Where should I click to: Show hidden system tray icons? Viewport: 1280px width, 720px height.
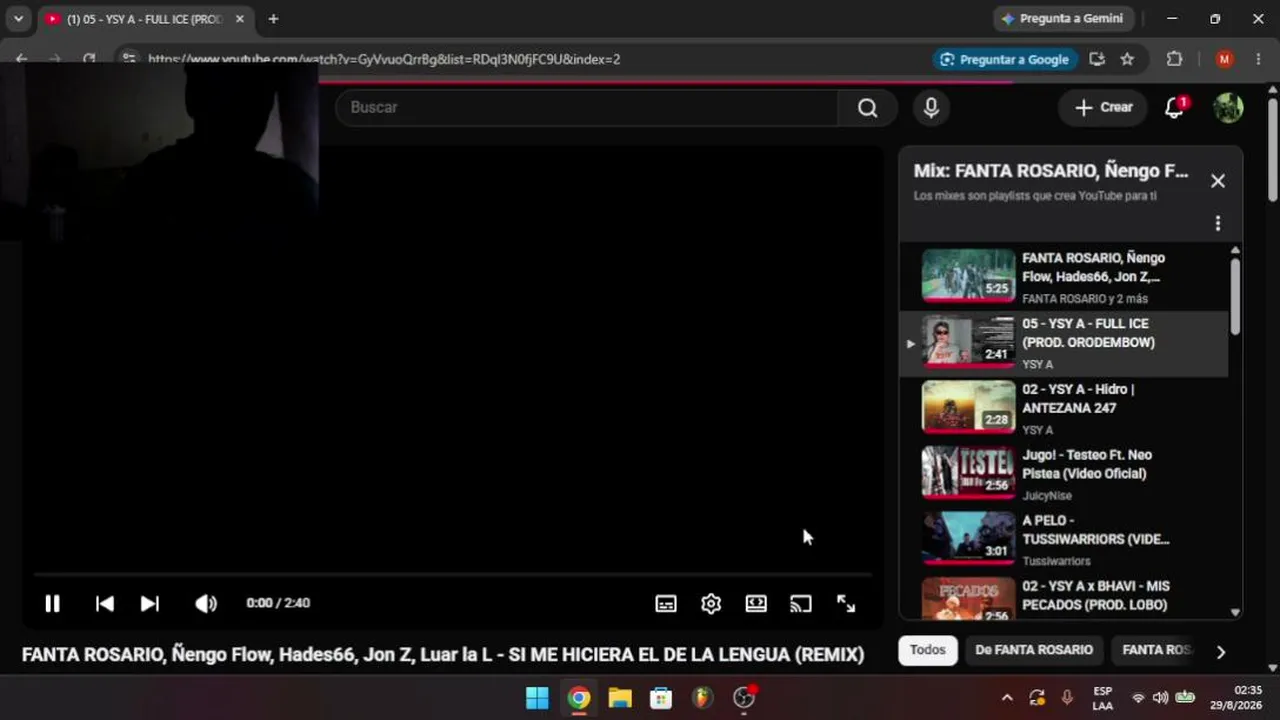[x=1007, y=698]
